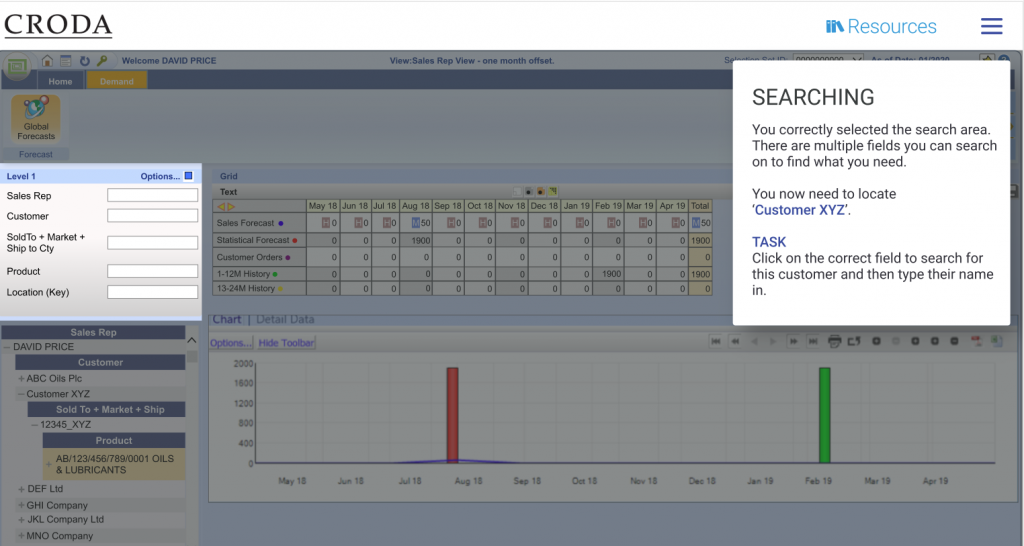Open Global Forecasts

click(36, 118)
